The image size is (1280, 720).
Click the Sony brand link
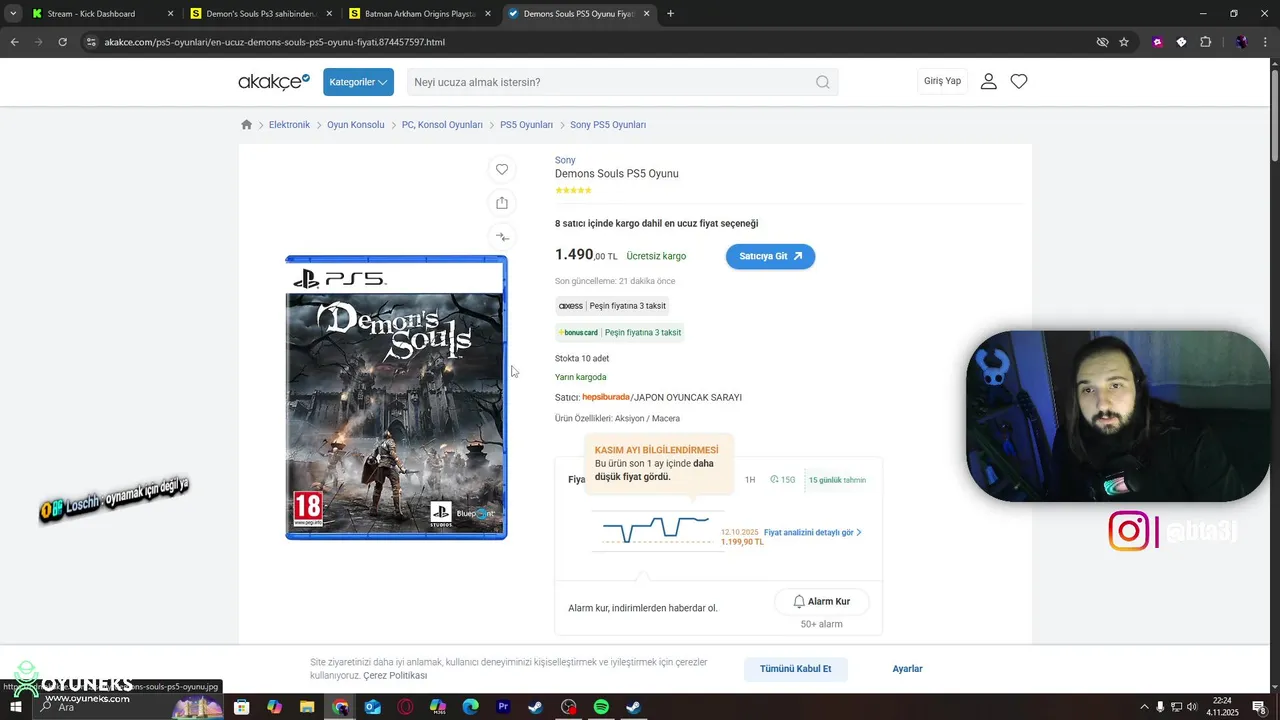[x=565, y=160]
